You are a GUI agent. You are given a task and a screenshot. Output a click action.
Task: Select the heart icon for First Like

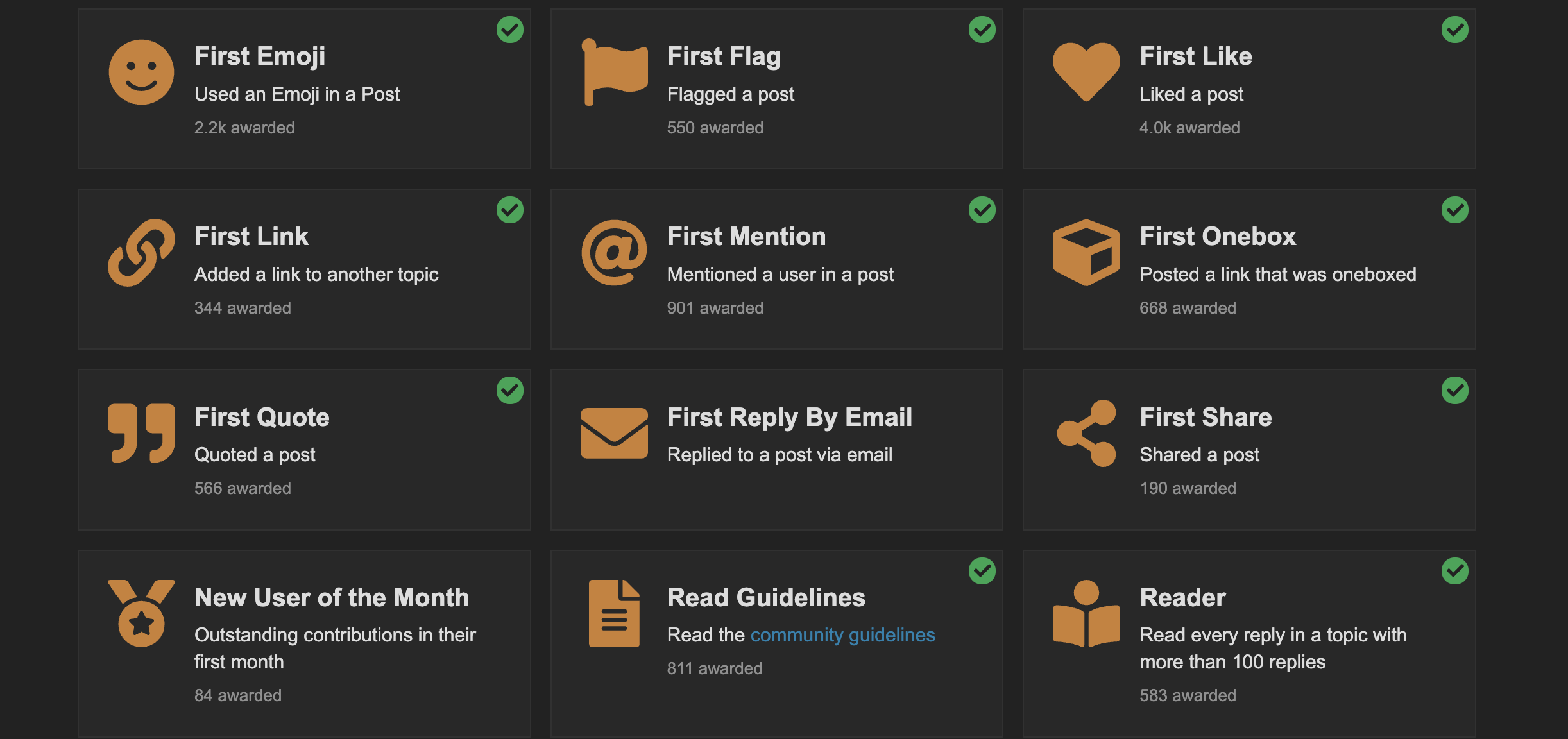(x=1087, y=71)
